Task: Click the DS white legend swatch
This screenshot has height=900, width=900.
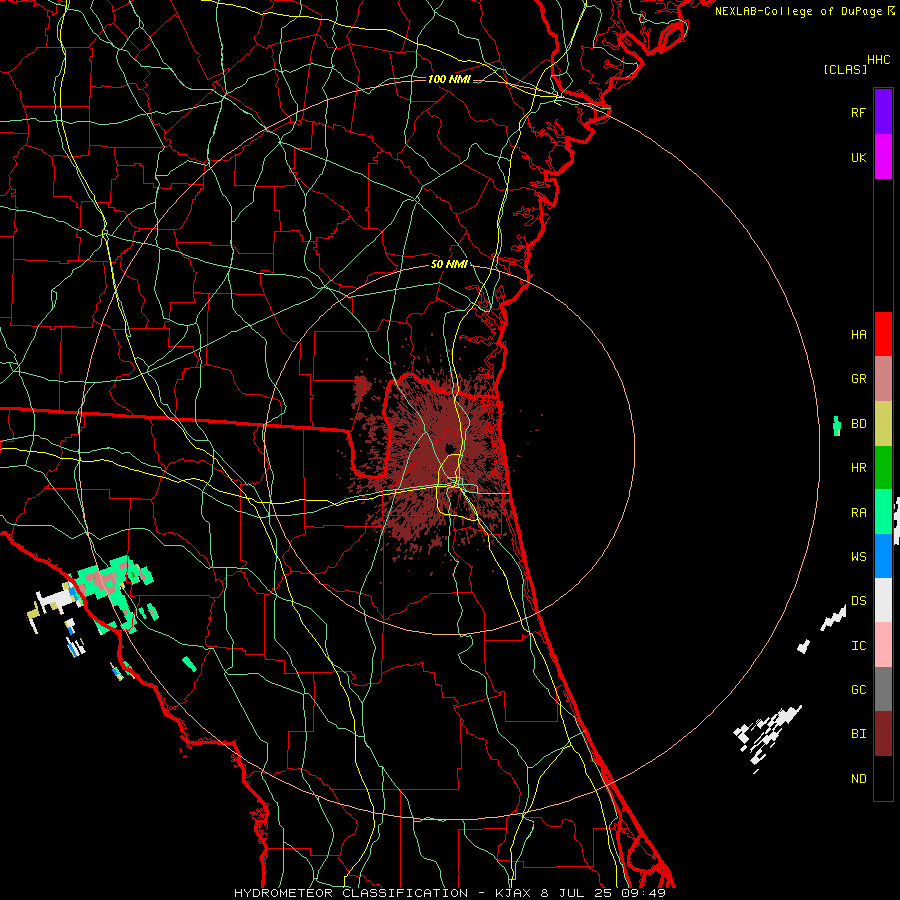Action: click(x=883, y=600)
